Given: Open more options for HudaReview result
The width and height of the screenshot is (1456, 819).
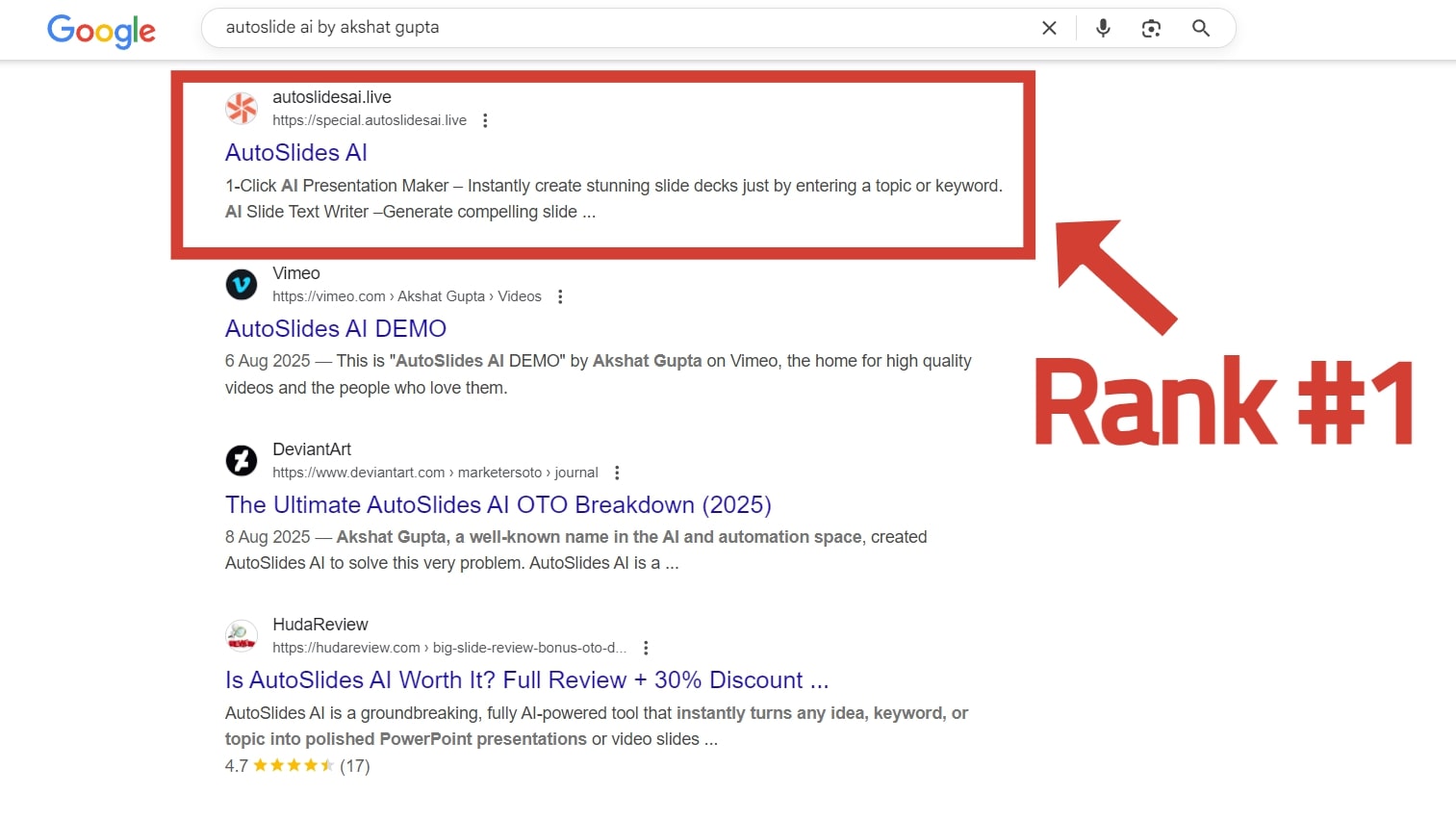Looking at the screenshot, I should point(646,648).
